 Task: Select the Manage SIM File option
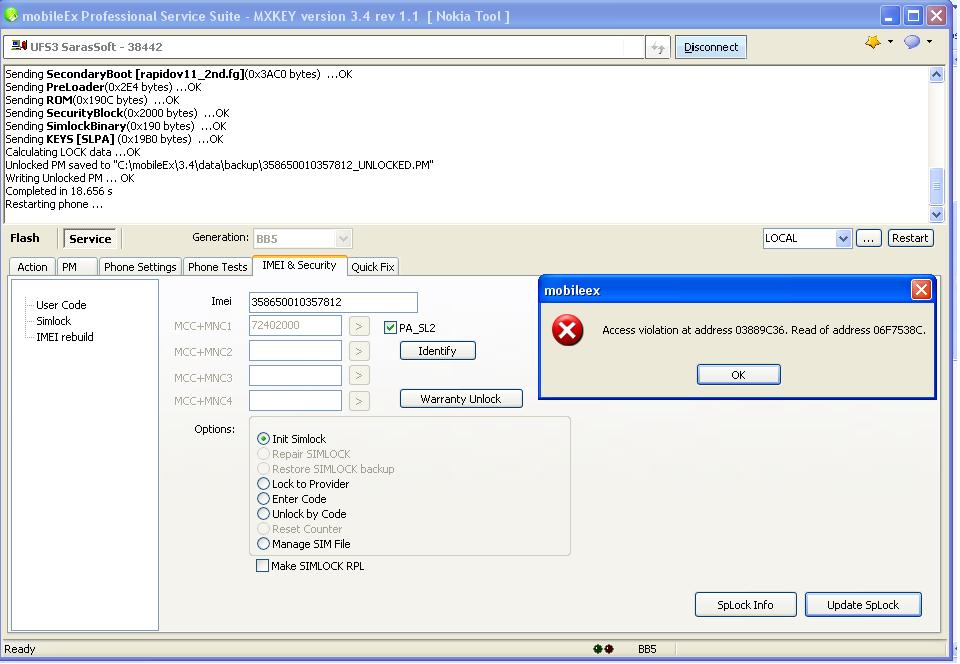[263, 543]
